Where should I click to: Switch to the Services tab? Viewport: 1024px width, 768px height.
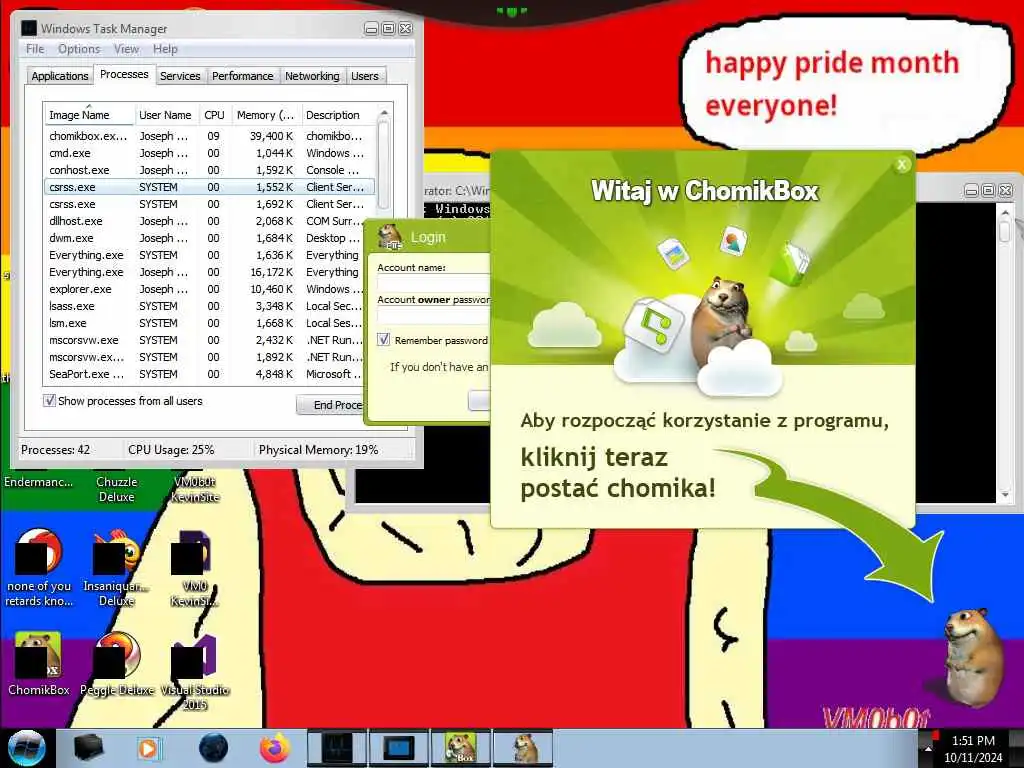(180, 76)
